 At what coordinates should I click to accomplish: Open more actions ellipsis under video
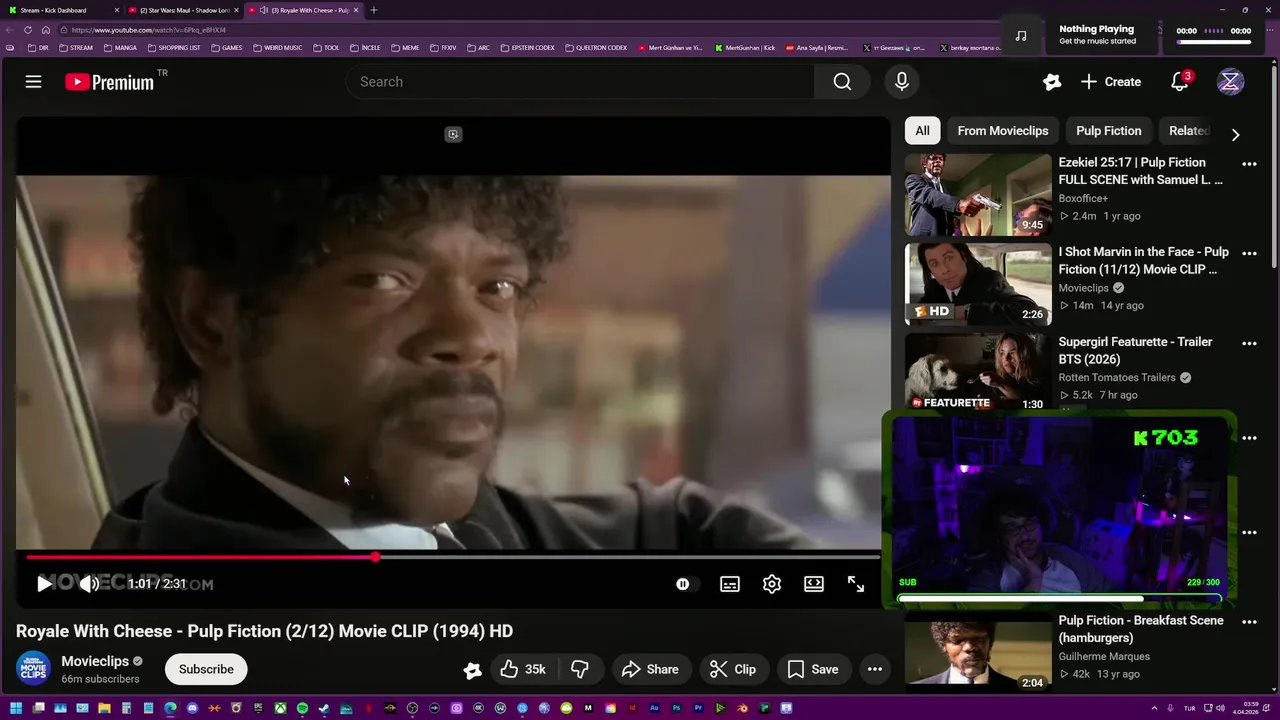point(875,669)
